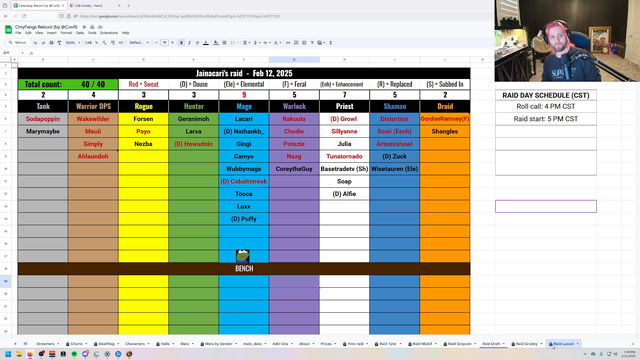
Task: Click the frog image in Mage column
Action: pos(243,256)
